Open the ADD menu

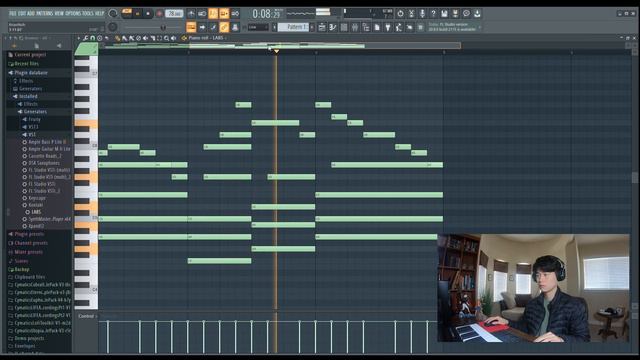click(31, 13)
